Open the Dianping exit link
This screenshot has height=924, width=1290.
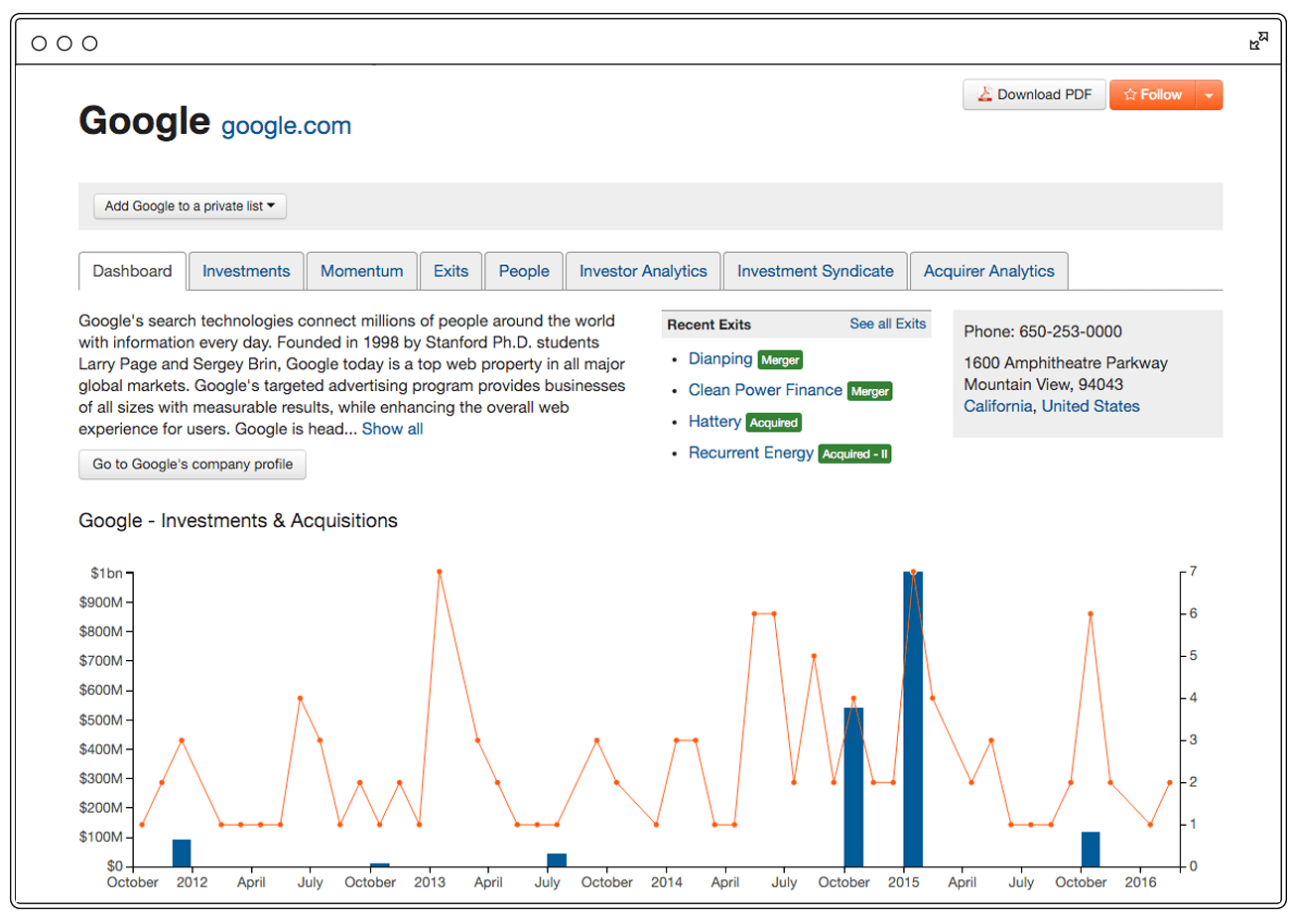pos(720,358)
